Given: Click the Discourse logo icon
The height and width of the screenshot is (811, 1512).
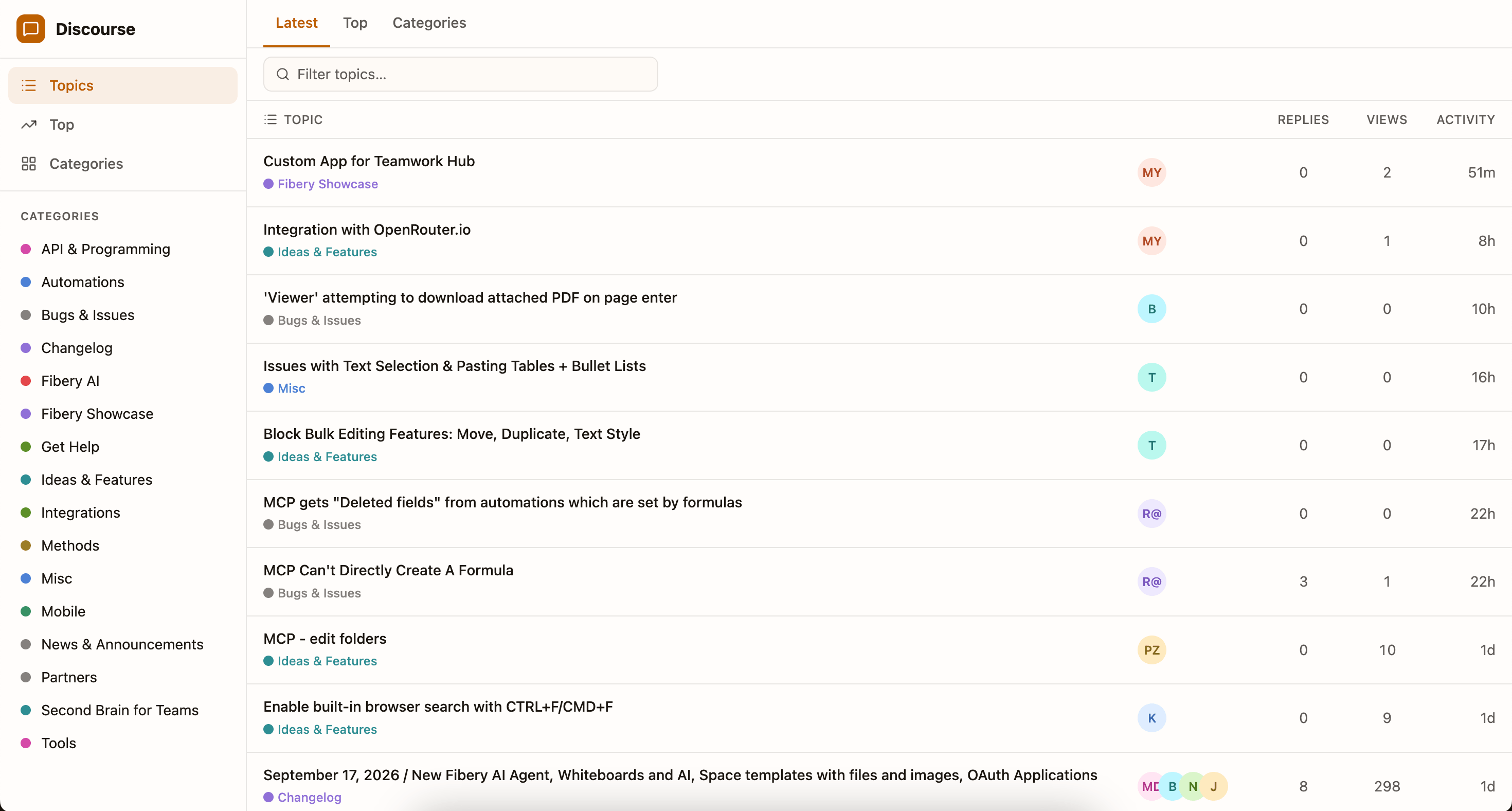Looking at the screenshot, I should click(30, 29).
